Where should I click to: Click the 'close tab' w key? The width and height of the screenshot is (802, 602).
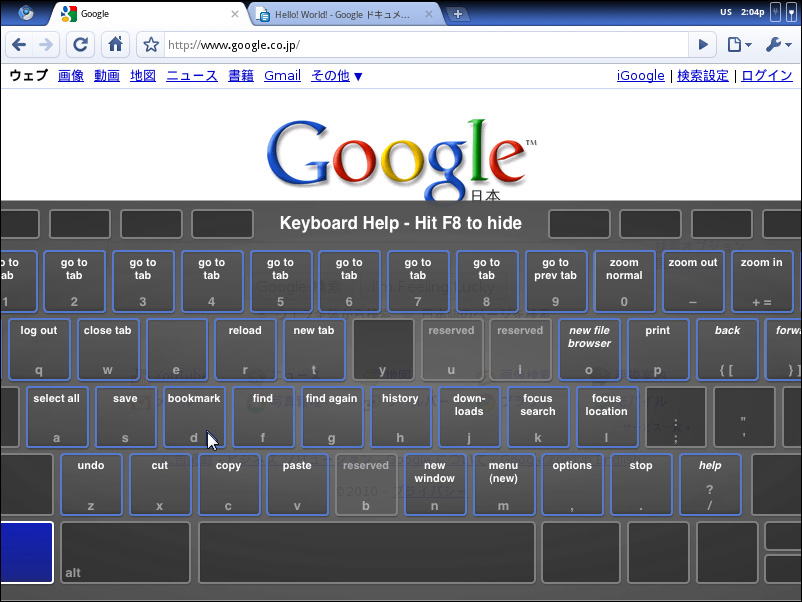point(107,350)
